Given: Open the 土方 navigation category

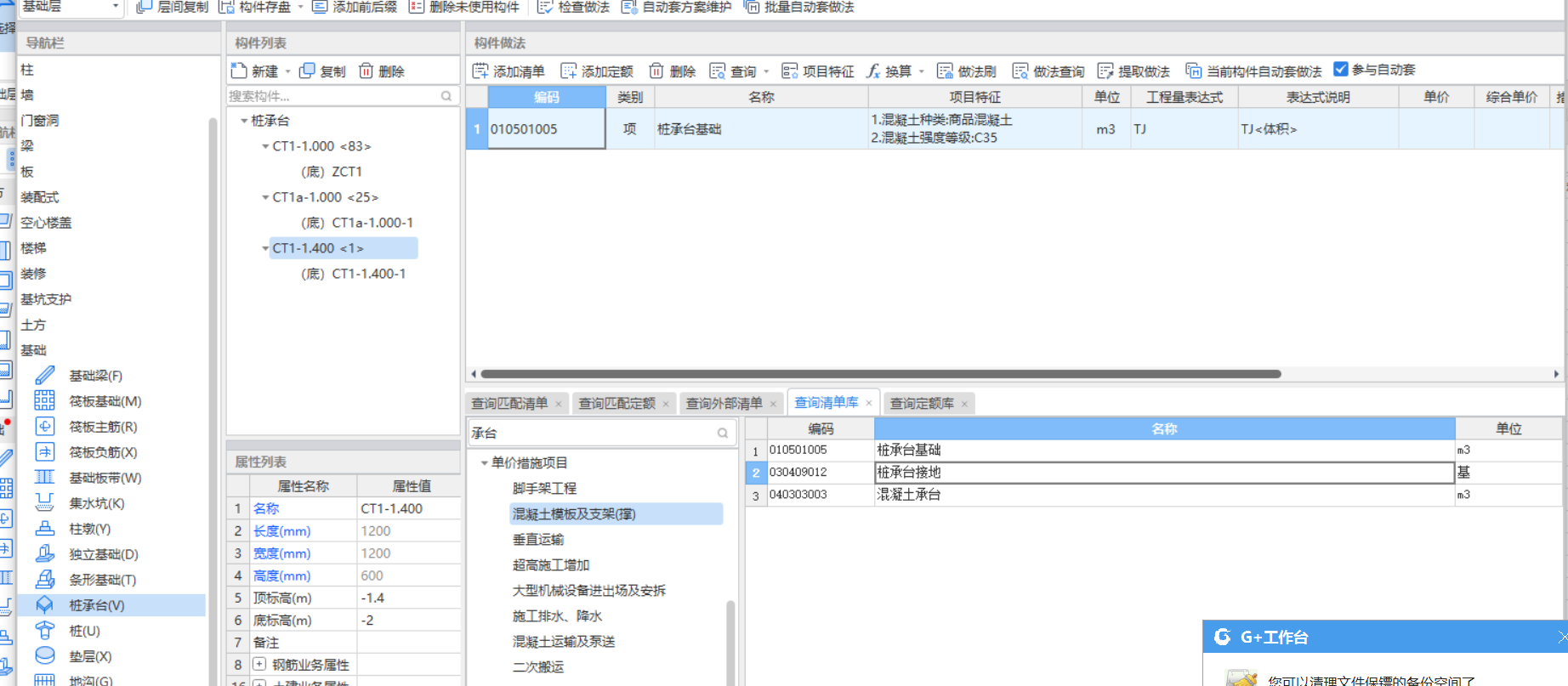Looking at the screenshot, I should click(x=34, y=325).
